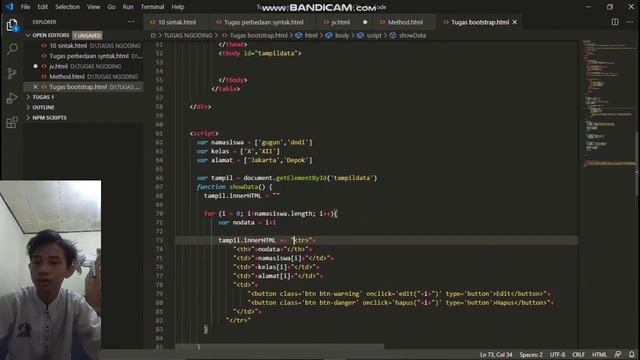
Task: Click Ln 73, Col 34 status entry
Action: click(496, 355)
